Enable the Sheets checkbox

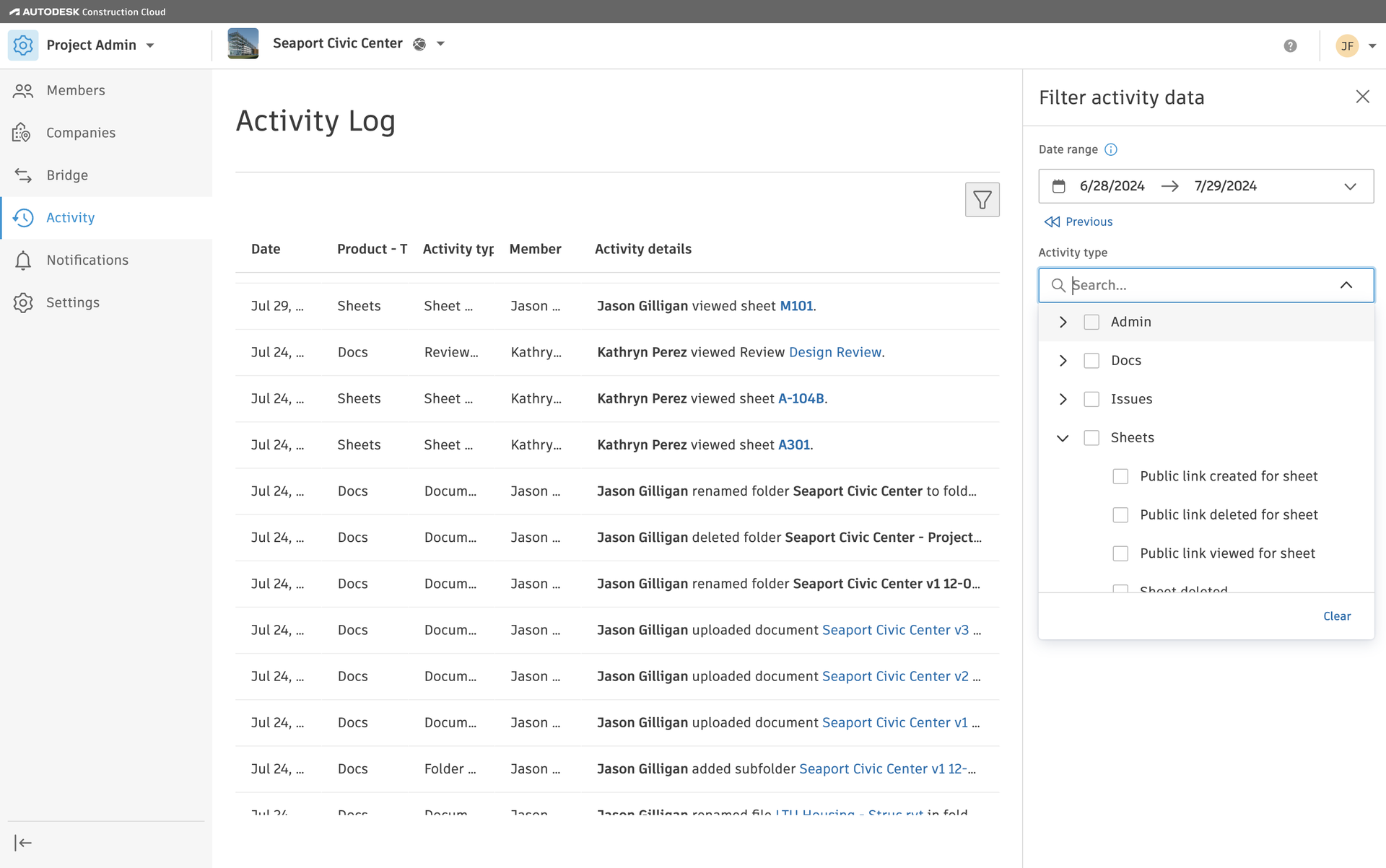tap(1091, 437)
